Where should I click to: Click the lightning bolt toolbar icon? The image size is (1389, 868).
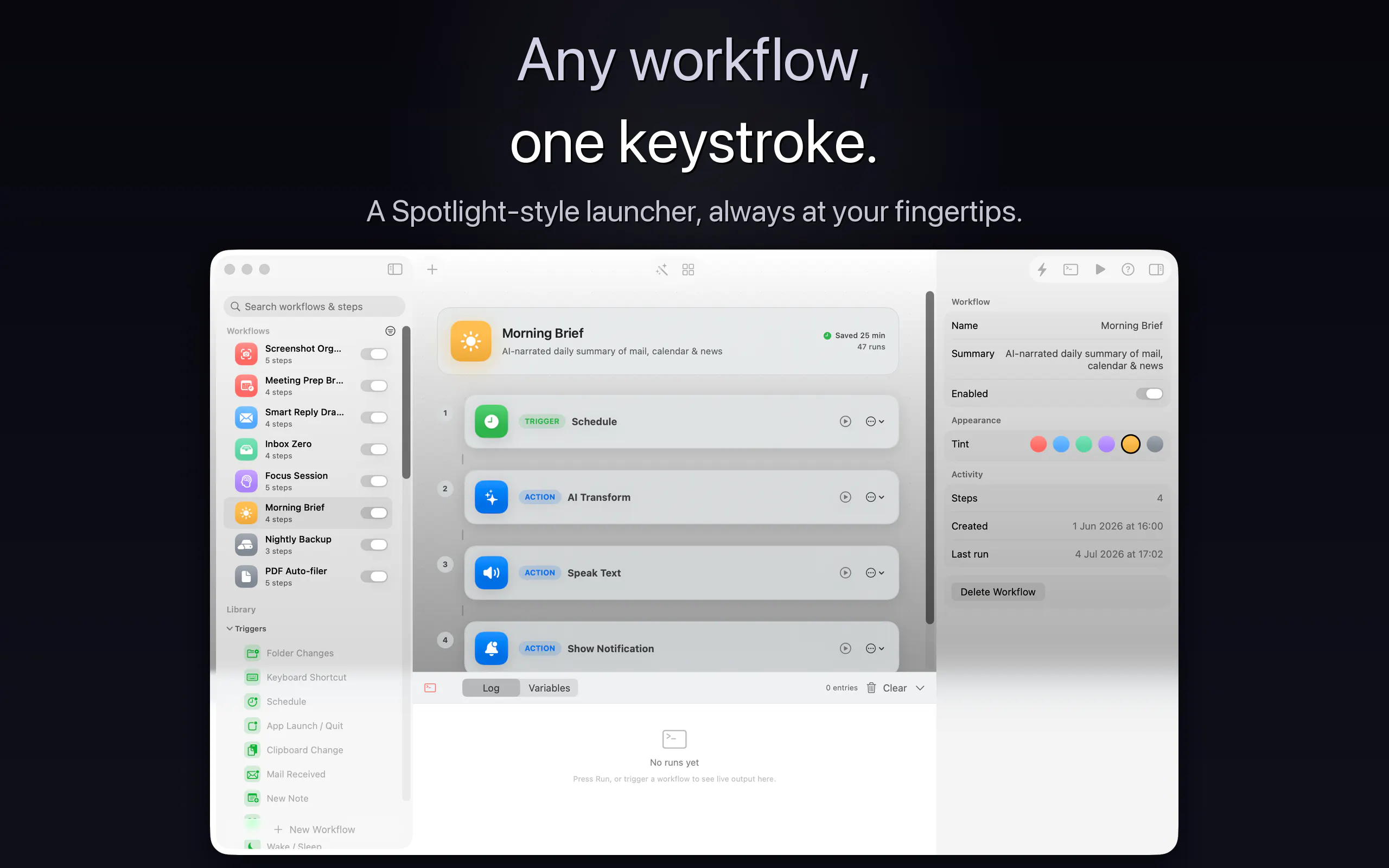(x=1042, y=269)
